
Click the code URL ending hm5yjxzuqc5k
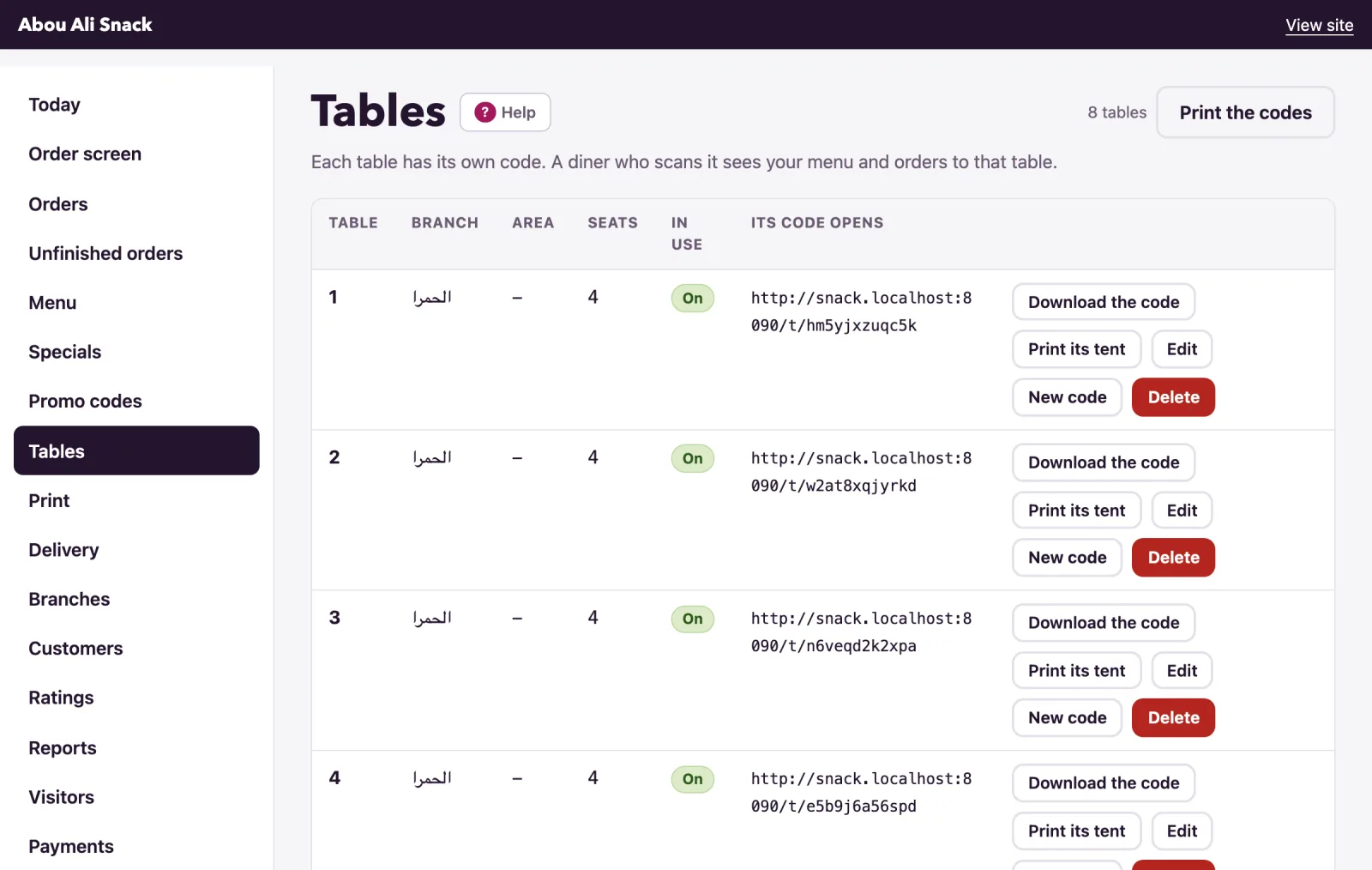[861, 311]
